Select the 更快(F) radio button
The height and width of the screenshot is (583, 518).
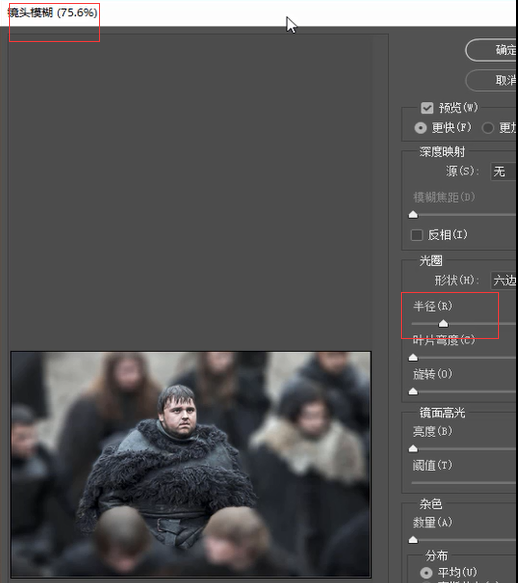click(x=421, y=128)
